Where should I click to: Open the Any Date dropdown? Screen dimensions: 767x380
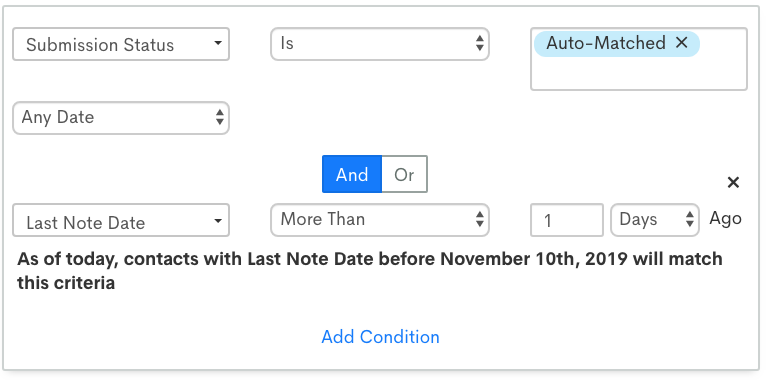(121, 118)
